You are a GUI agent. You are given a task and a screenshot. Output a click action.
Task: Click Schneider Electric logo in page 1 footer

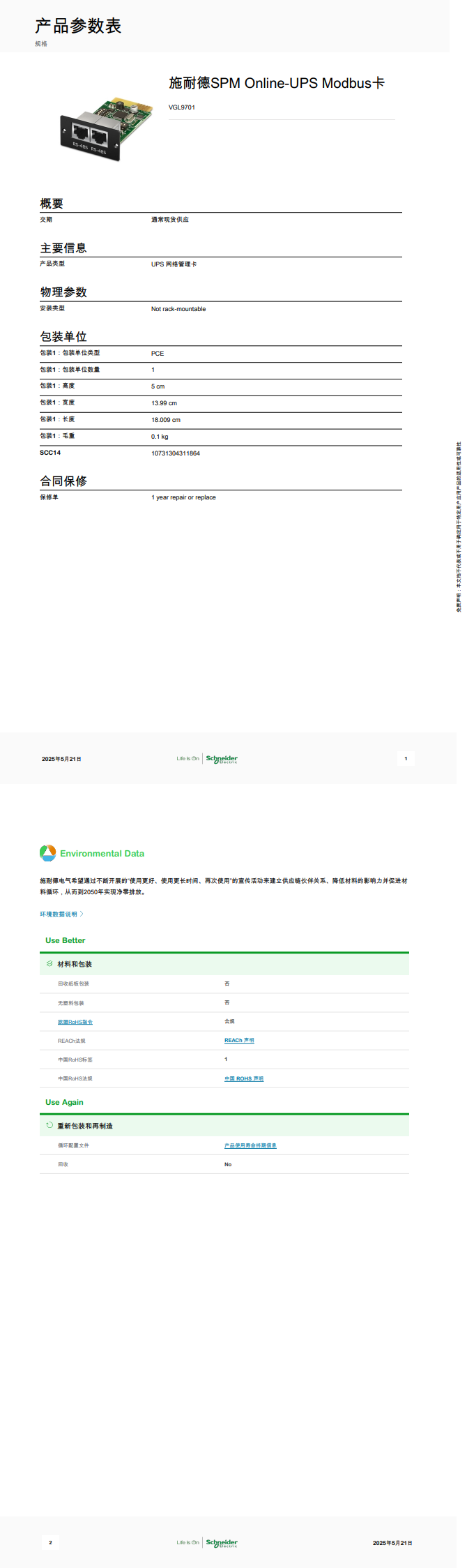pyautogui.click(x=222, y=759)
